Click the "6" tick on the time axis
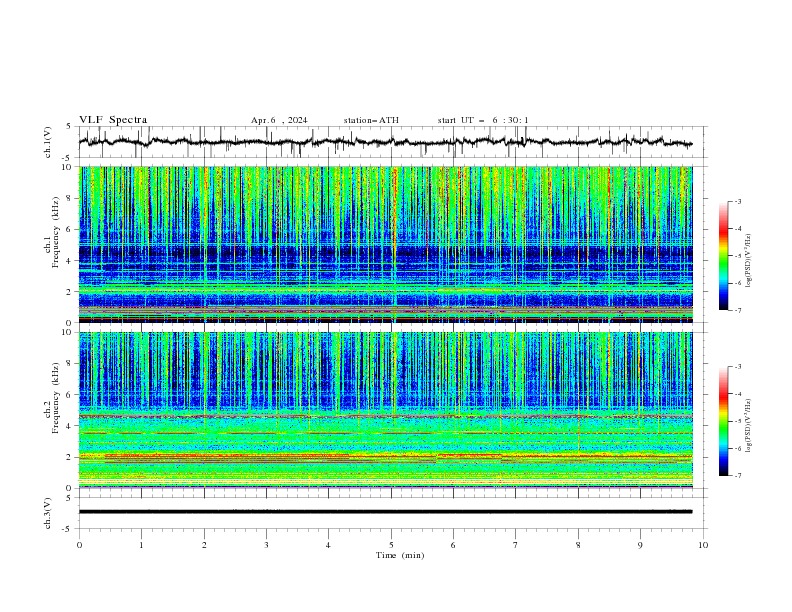Image resolution: width=792 pixels, height=612 pixels. click(x=454, y=545)
